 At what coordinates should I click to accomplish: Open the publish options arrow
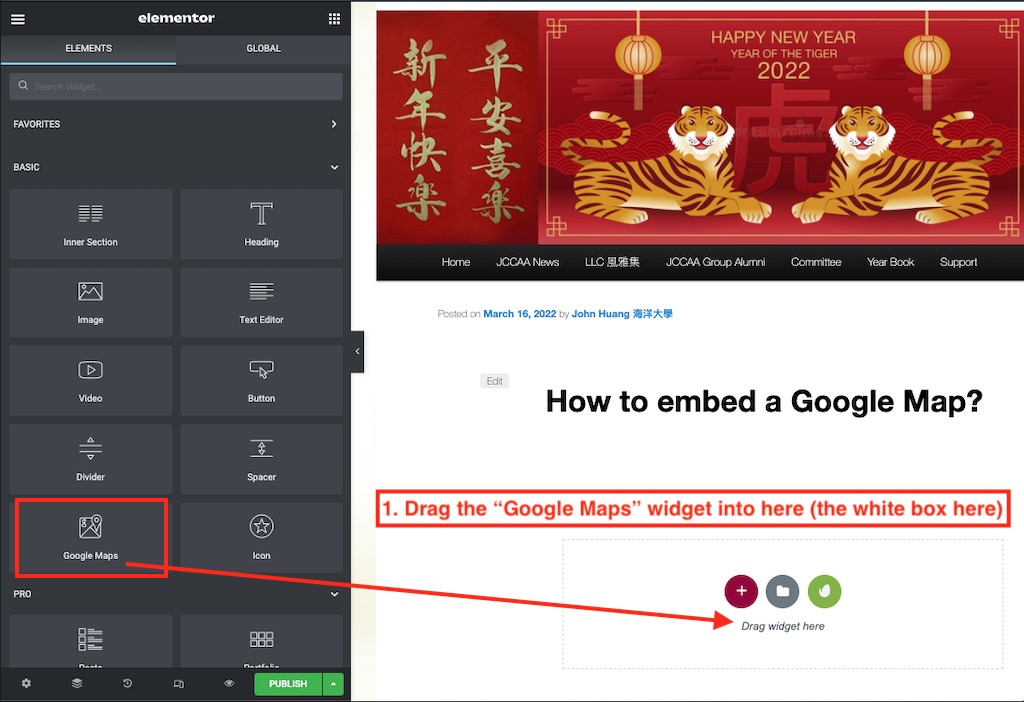pyautogui.click(x=333, y=684)
